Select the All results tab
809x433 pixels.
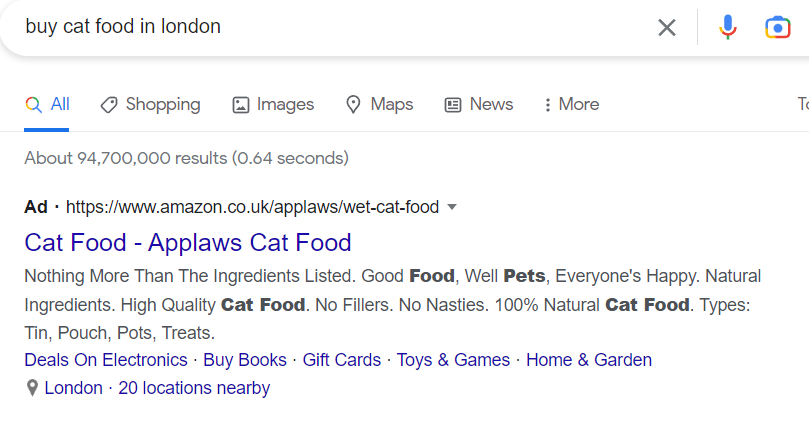click(x=46, y=104)
